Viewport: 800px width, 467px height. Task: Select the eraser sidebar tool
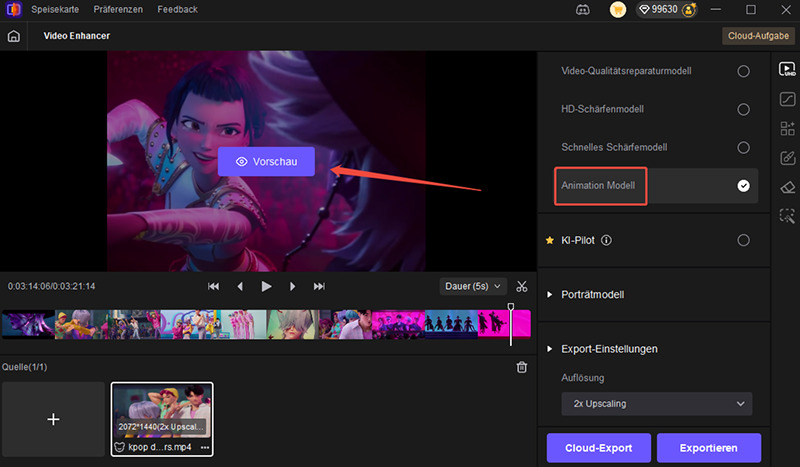click(x=787, y=187)
